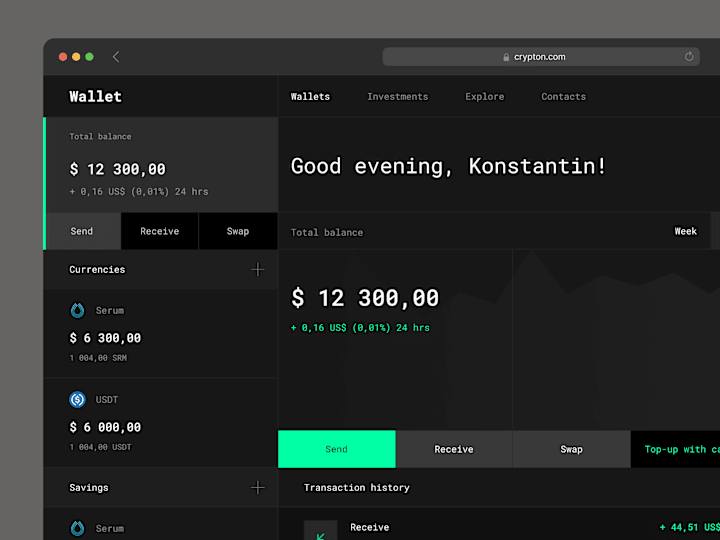Click the USDT coin icon
The height and width of the screenshot is (540, 720).
(77, 399)
